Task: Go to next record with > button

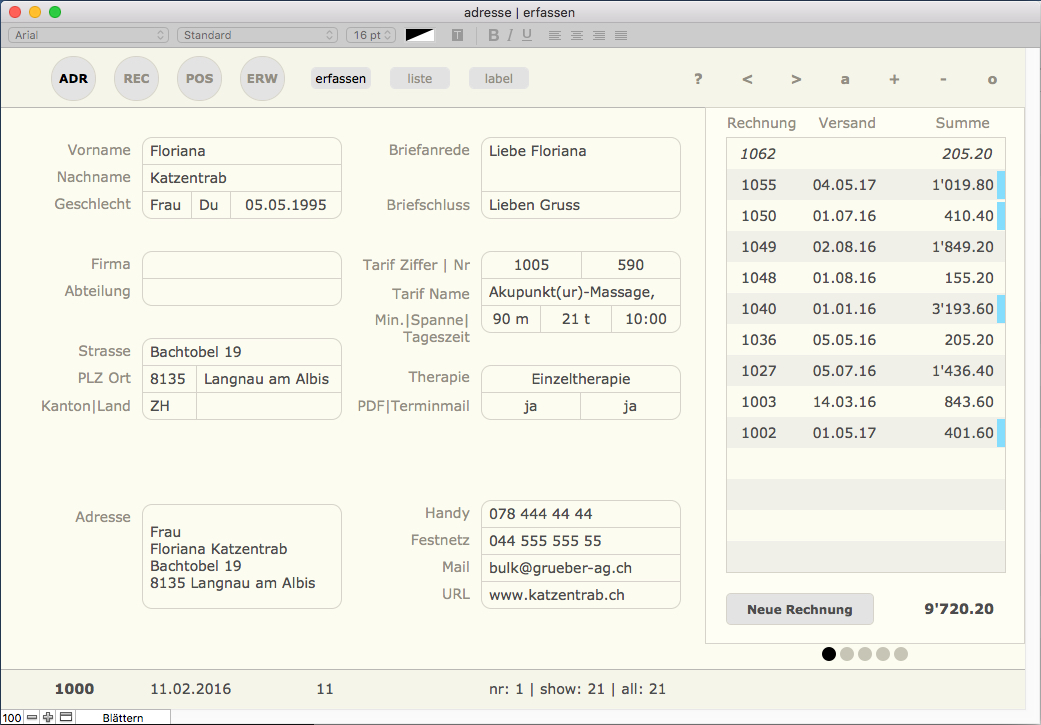Action: [796, 79]
